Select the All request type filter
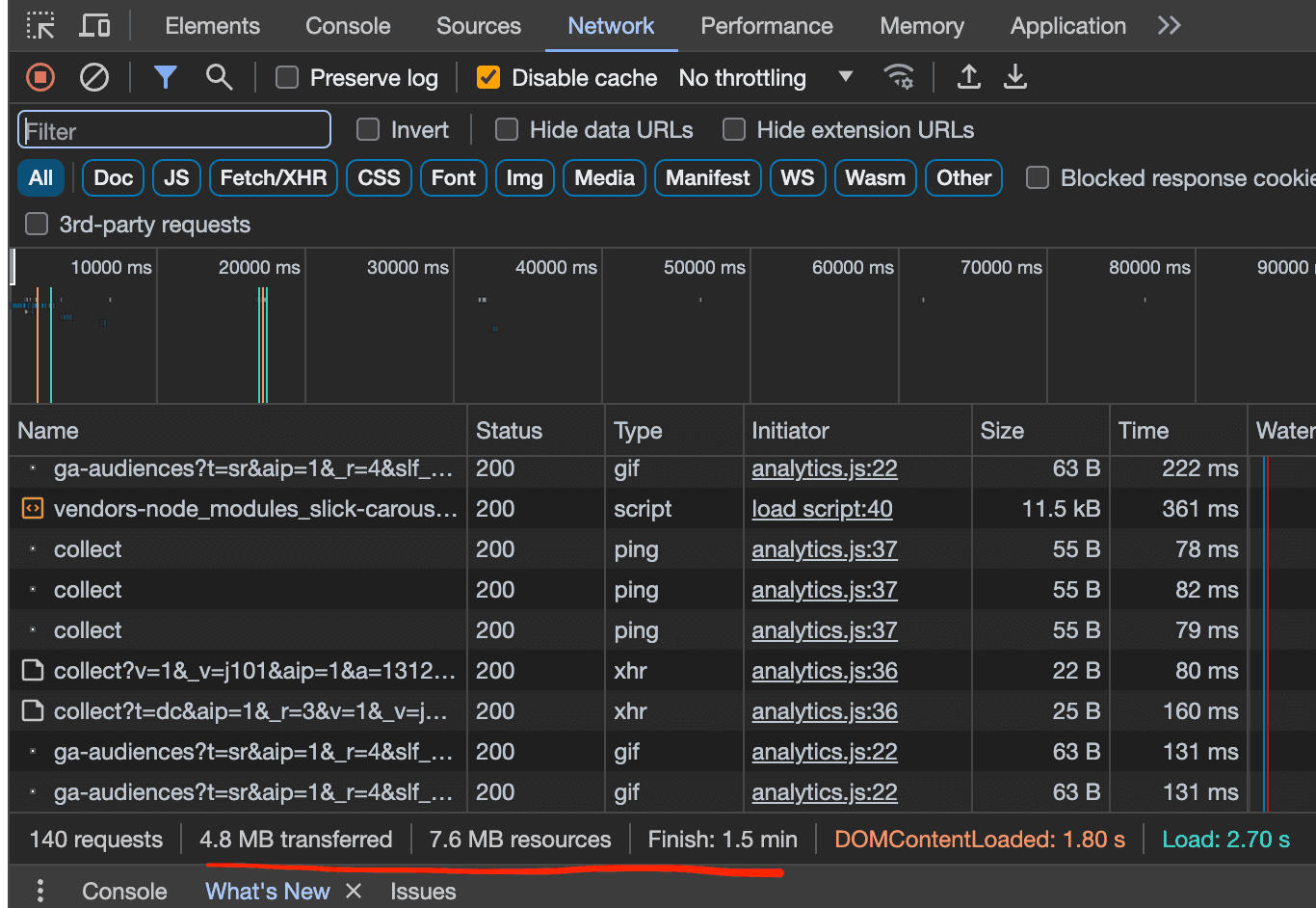Image resolution: width=1316 pixels, height=908 pixels. [41, 177]
